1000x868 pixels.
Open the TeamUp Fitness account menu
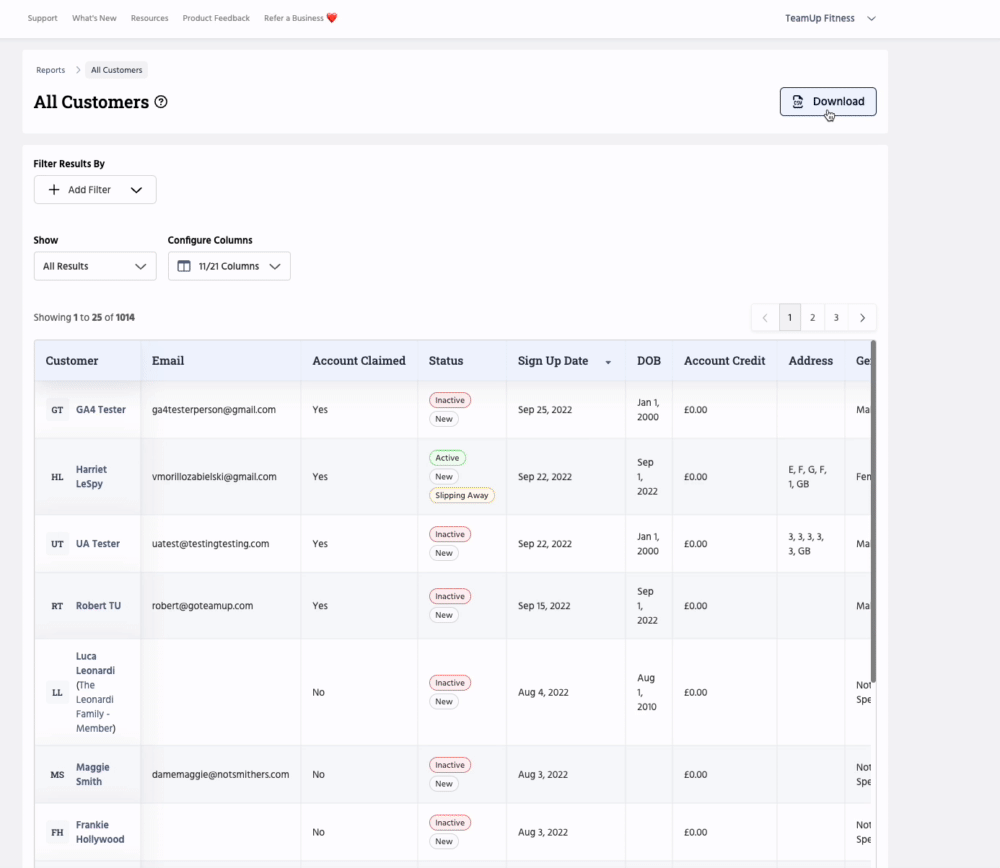click(x=829, y=18)
